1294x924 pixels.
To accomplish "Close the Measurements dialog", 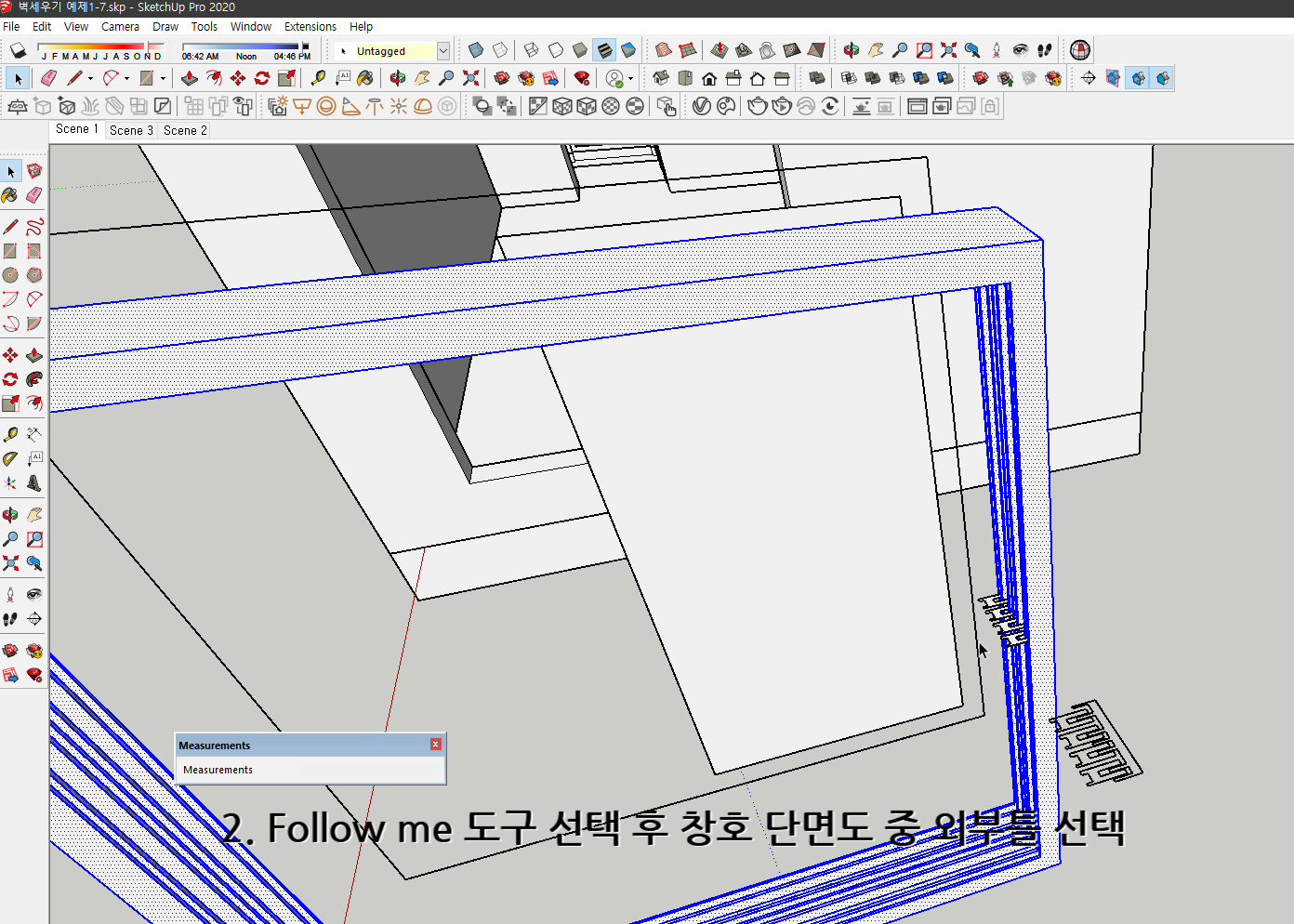I will [x=435, y=744].
